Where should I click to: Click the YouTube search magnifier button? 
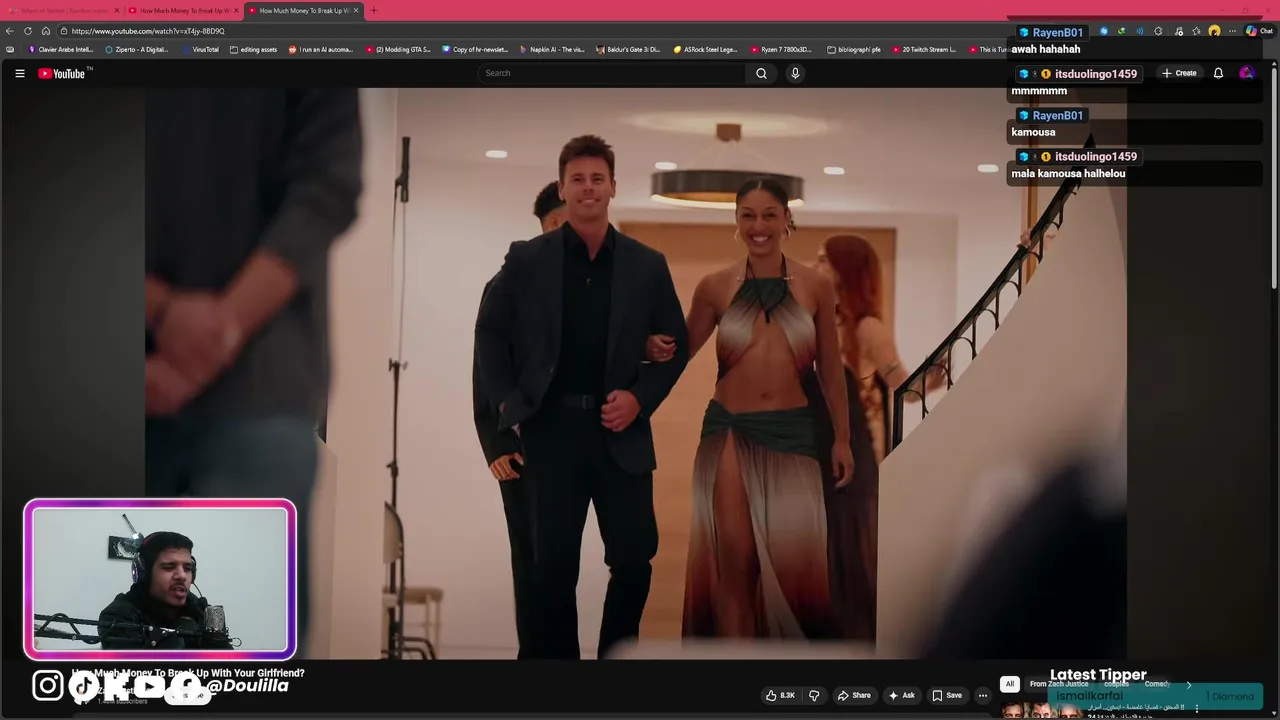[761, 73]
